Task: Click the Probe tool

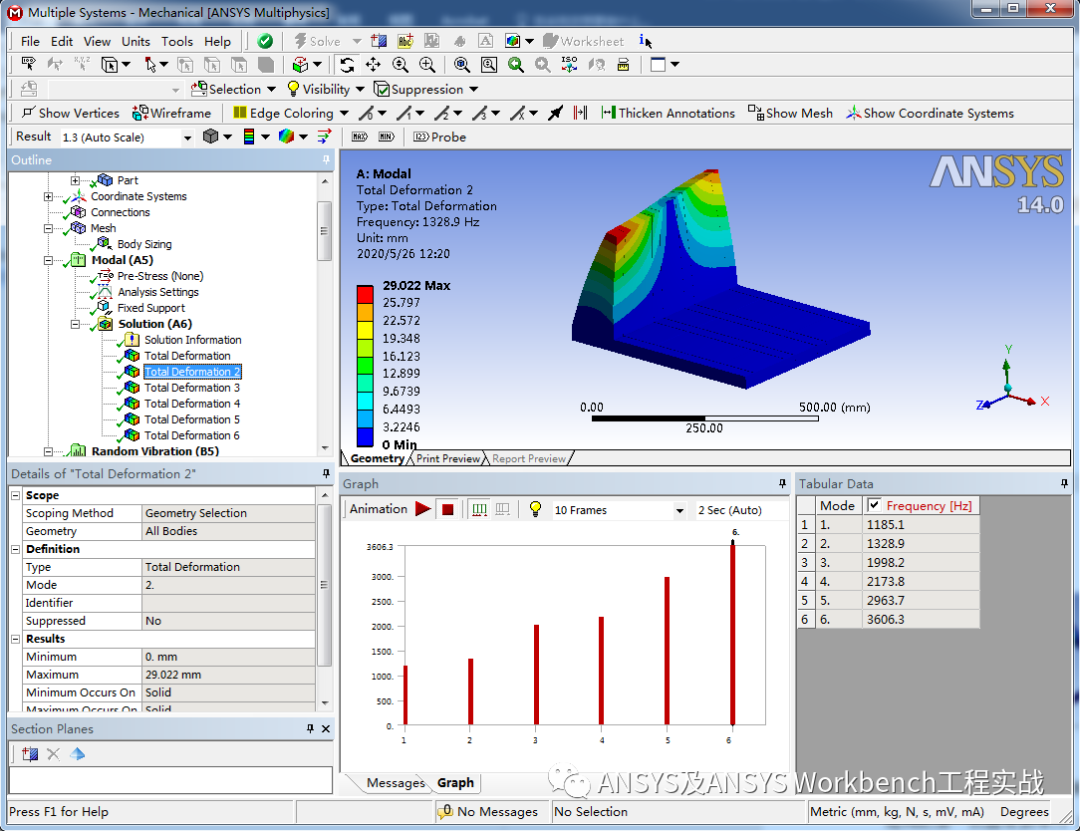Action: click(x=439, y=137)
